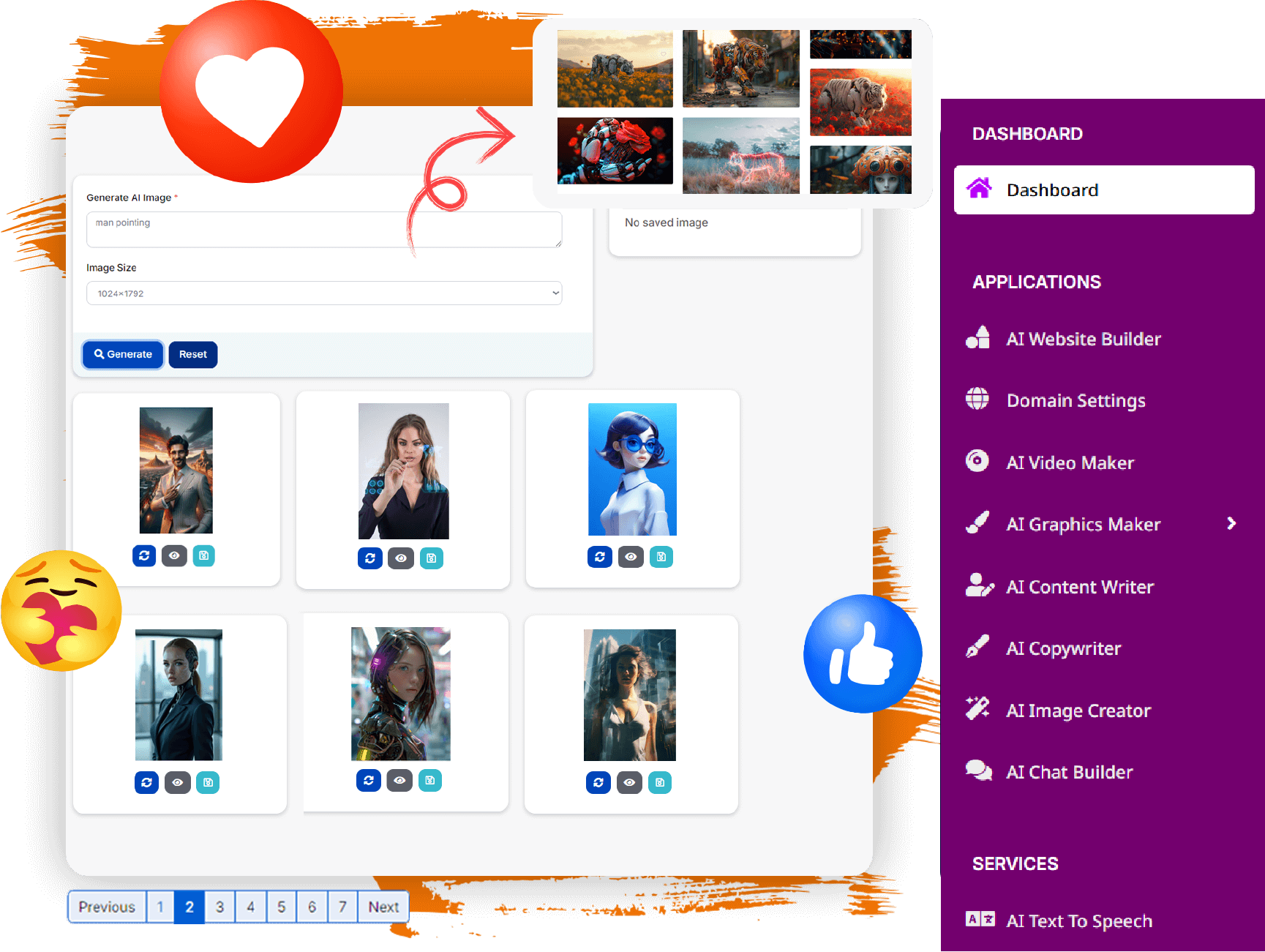Open AI Video Maker menu item

coord(1070,462)
